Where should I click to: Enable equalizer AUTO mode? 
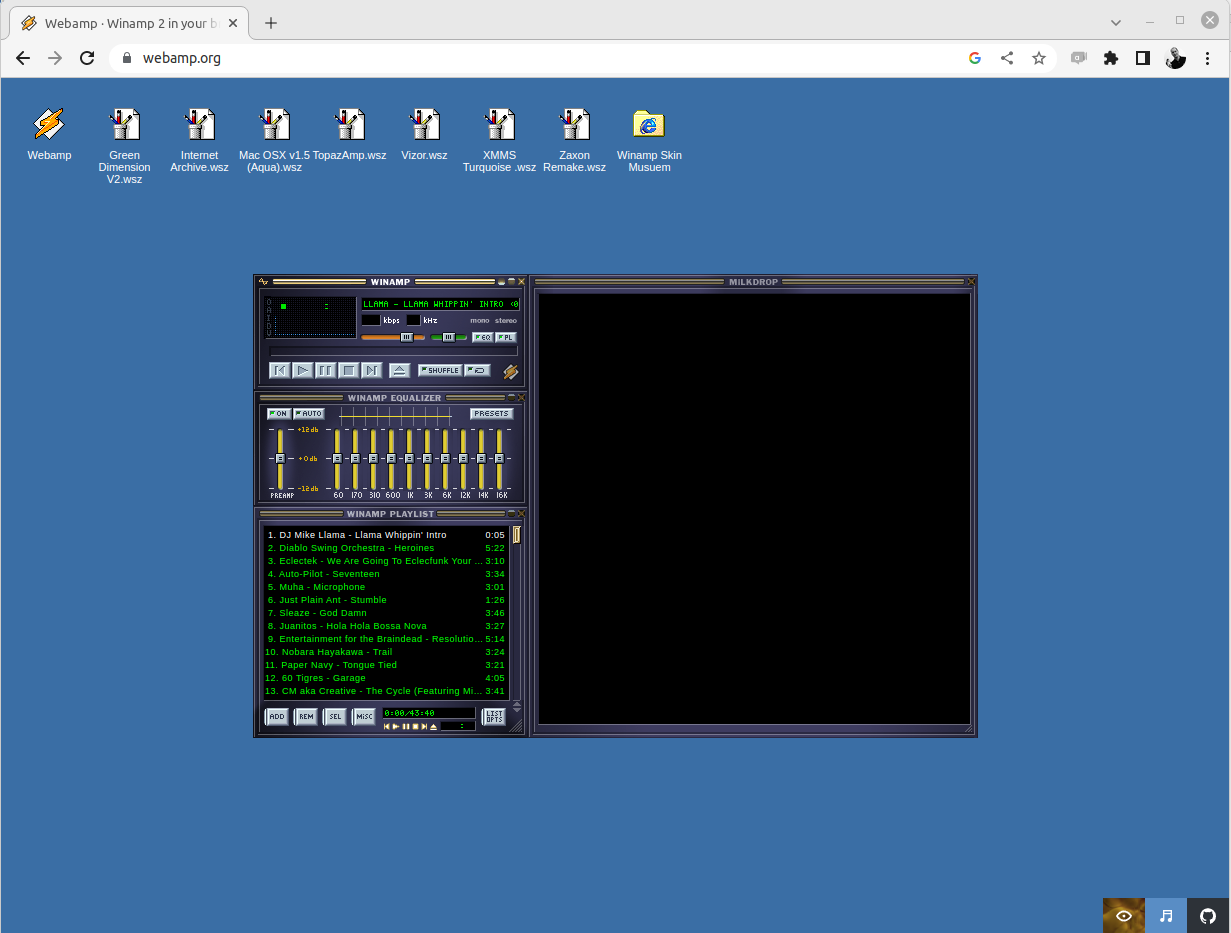[309, 414]
